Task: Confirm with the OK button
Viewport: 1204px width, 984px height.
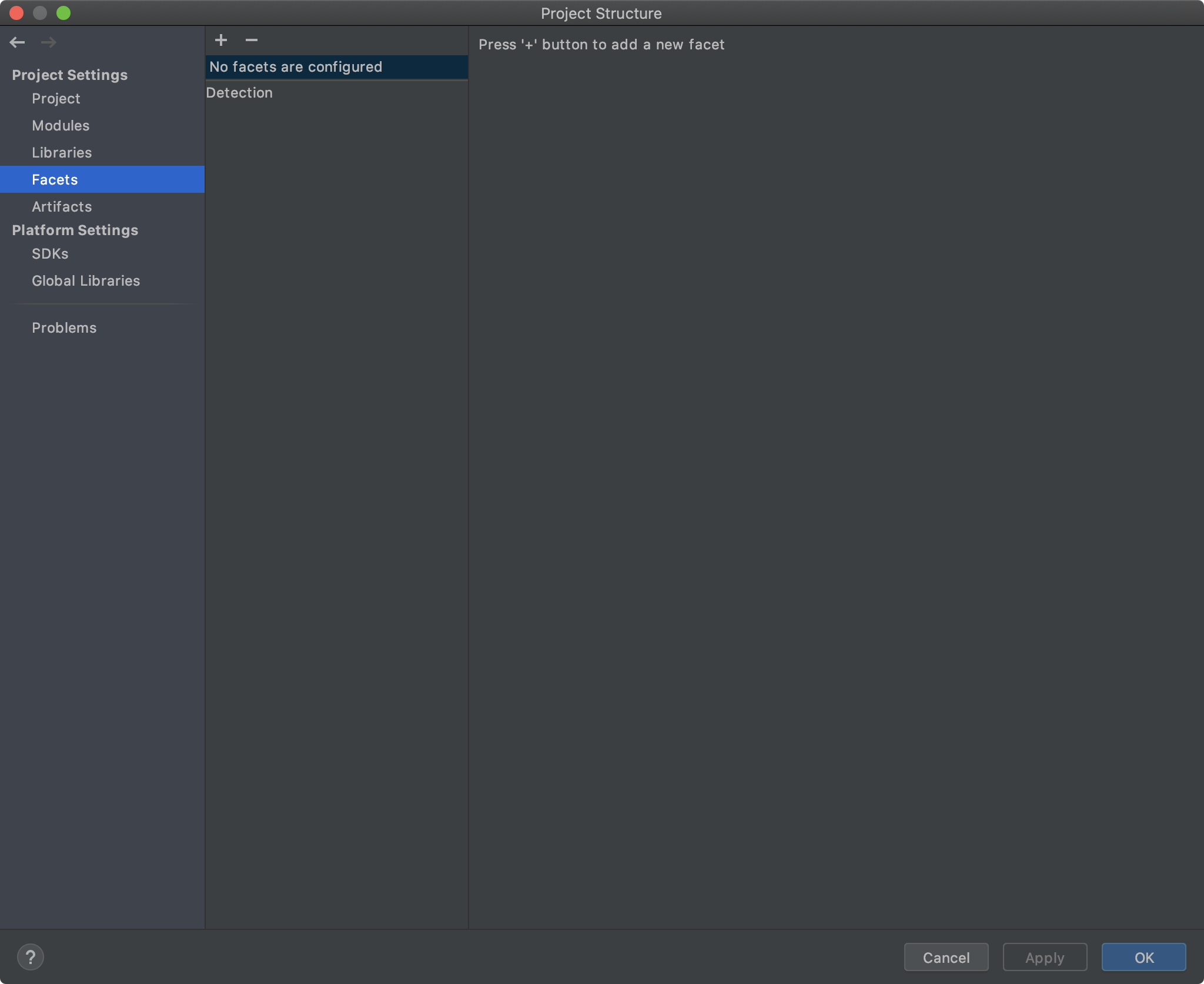Action: click(x=1143, y=958)
